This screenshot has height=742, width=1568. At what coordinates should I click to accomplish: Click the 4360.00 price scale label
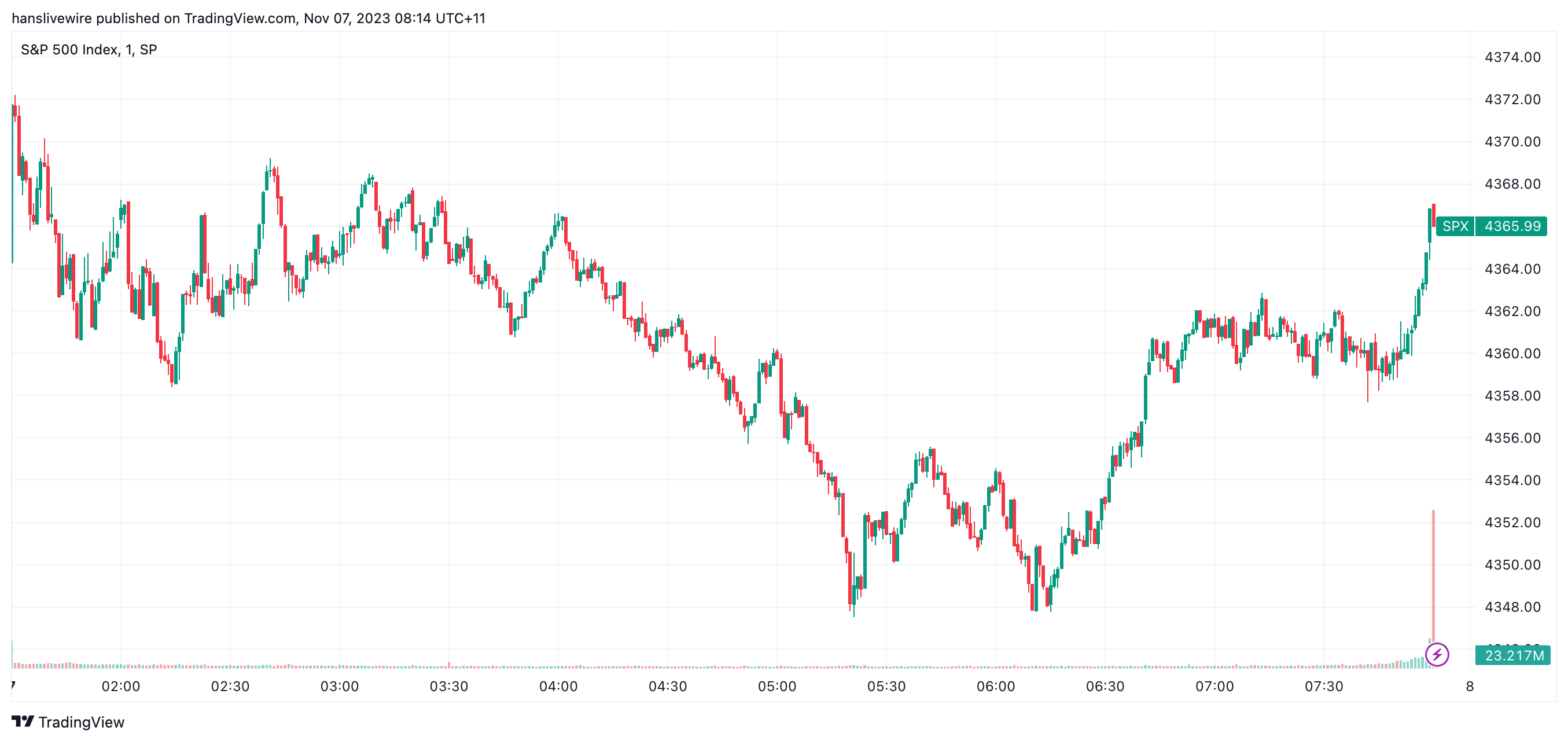pyautogui.click(x=1512, y=353)
